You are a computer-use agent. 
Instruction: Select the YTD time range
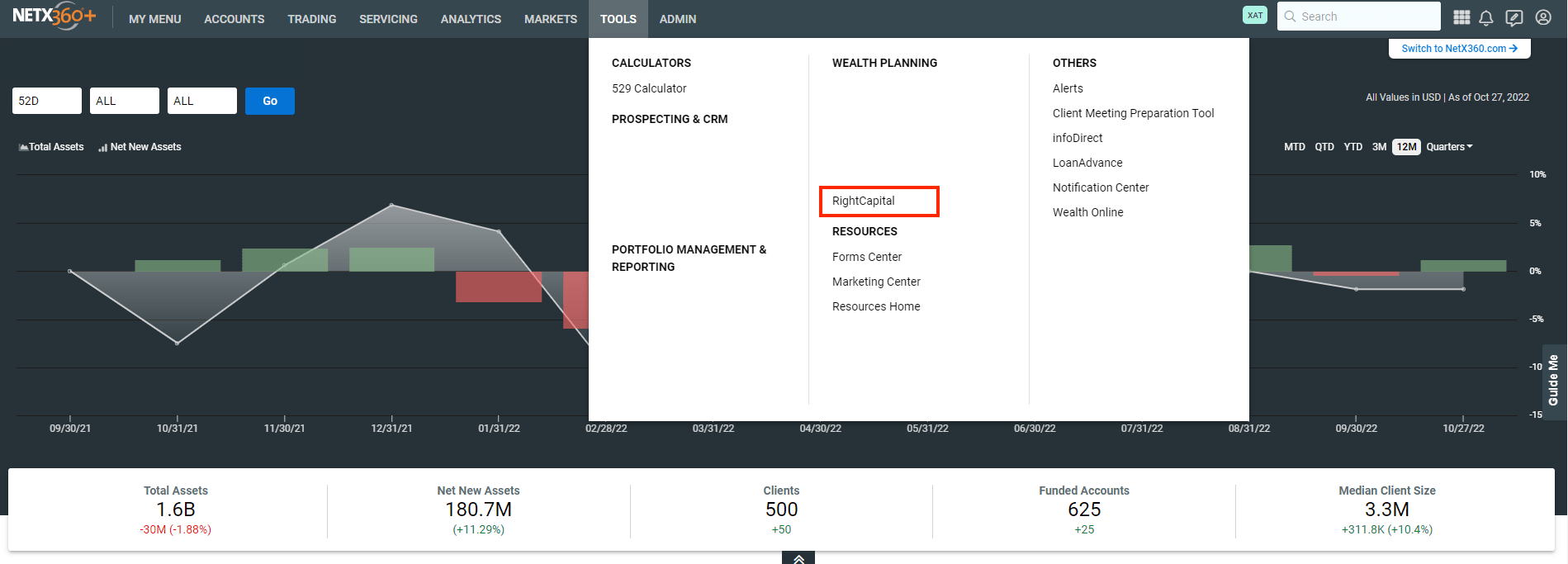point(1352,147)
